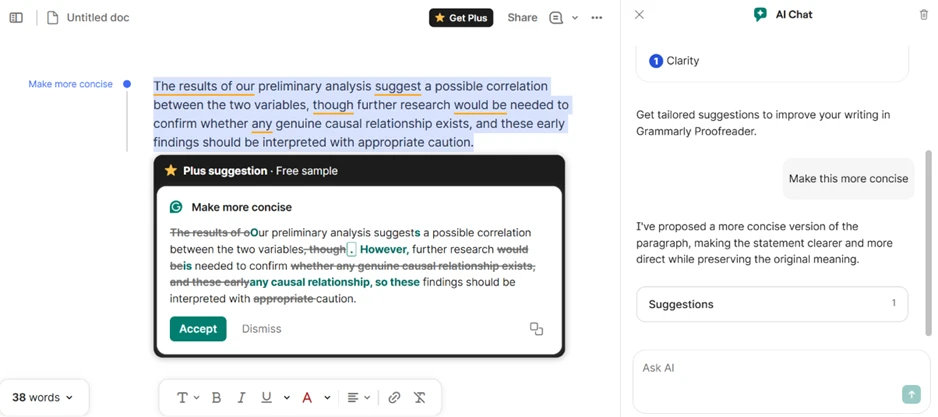Expand the alignment options chevron
The image size is (938, 417).
367,397
